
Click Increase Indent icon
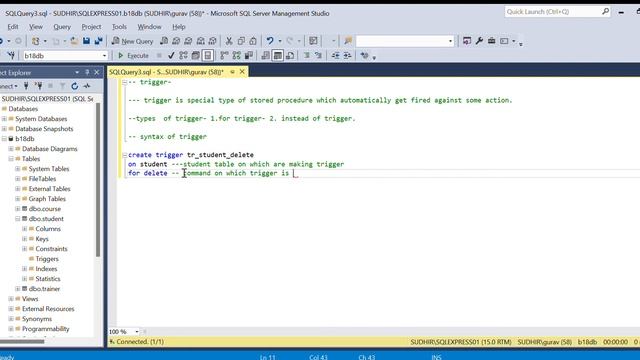347,56
